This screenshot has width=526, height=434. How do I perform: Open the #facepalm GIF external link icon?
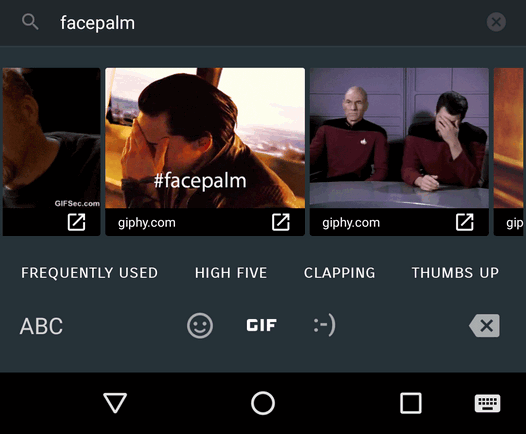pos(281,222)
